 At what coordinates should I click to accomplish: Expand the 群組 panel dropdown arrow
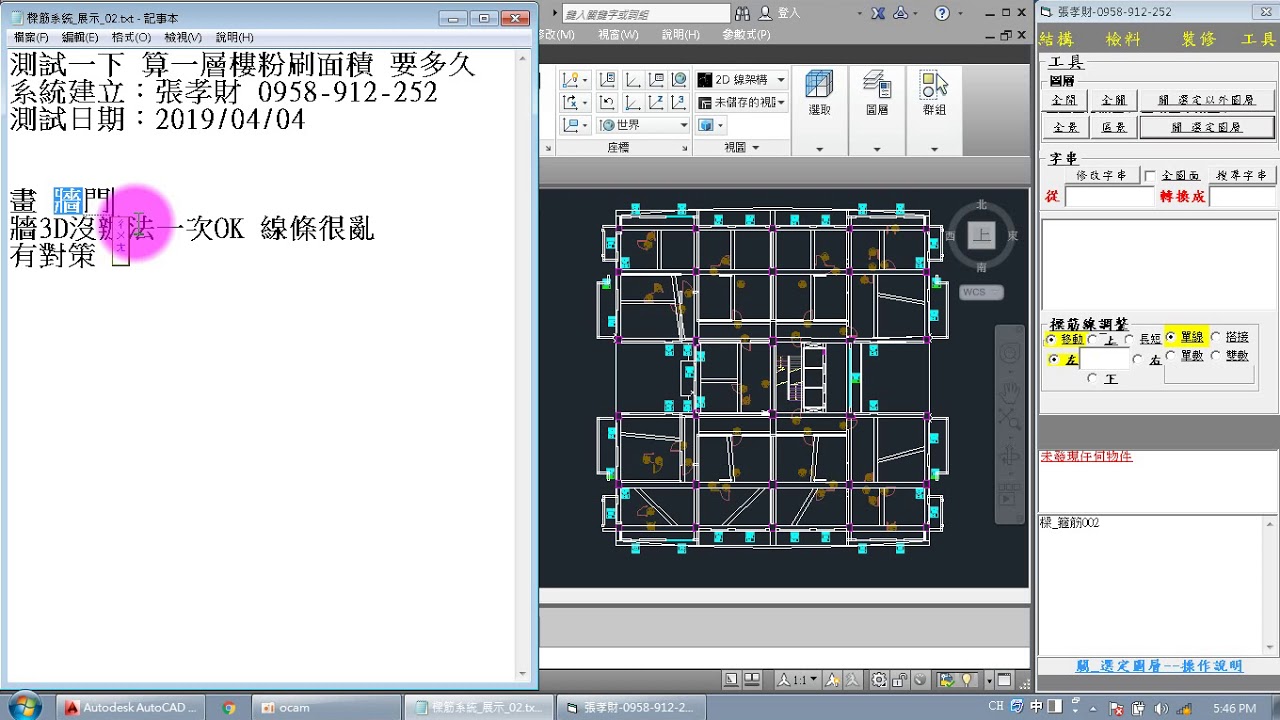click(934, 149)
